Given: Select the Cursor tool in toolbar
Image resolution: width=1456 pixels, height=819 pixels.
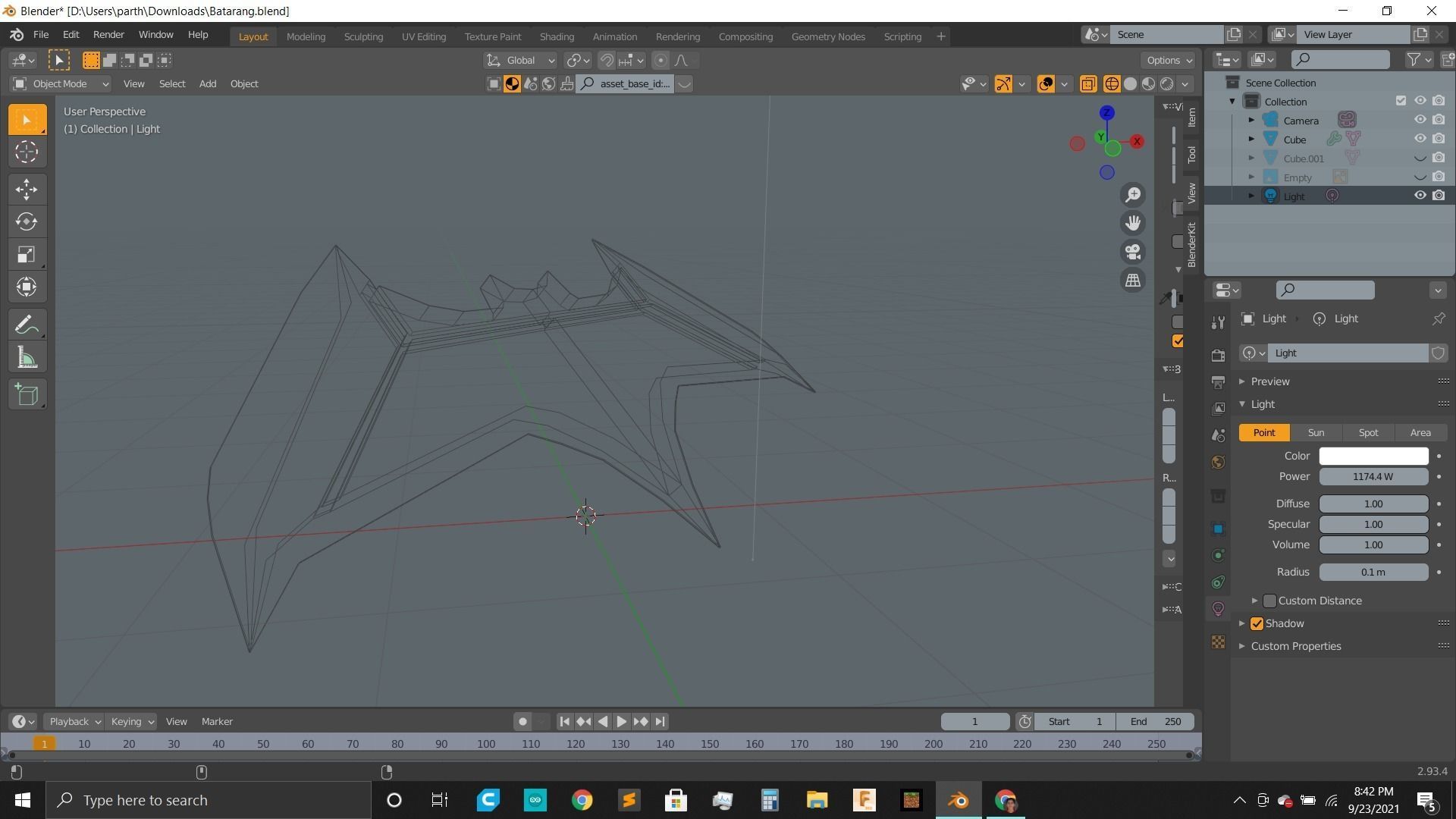Looking at the screenshot, I should pyautogui.click(x=27, y=152).
